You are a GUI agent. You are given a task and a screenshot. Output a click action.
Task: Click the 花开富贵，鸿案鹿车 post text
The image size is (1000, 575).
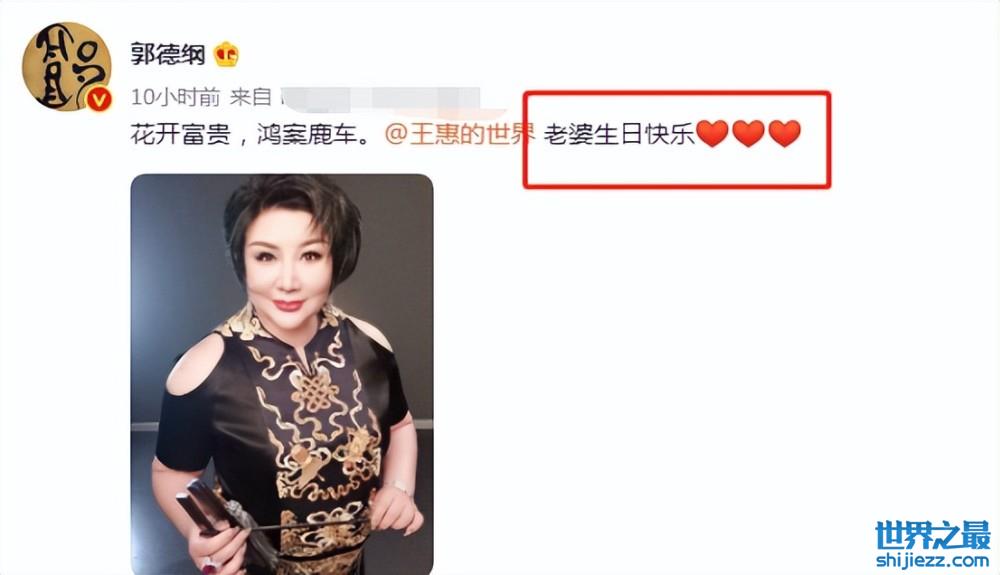pyautogui.click(x=251, y=135)
